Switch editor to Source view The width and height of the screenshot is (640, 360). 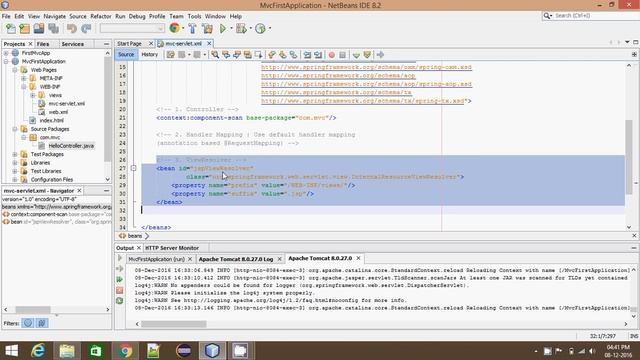126,54
